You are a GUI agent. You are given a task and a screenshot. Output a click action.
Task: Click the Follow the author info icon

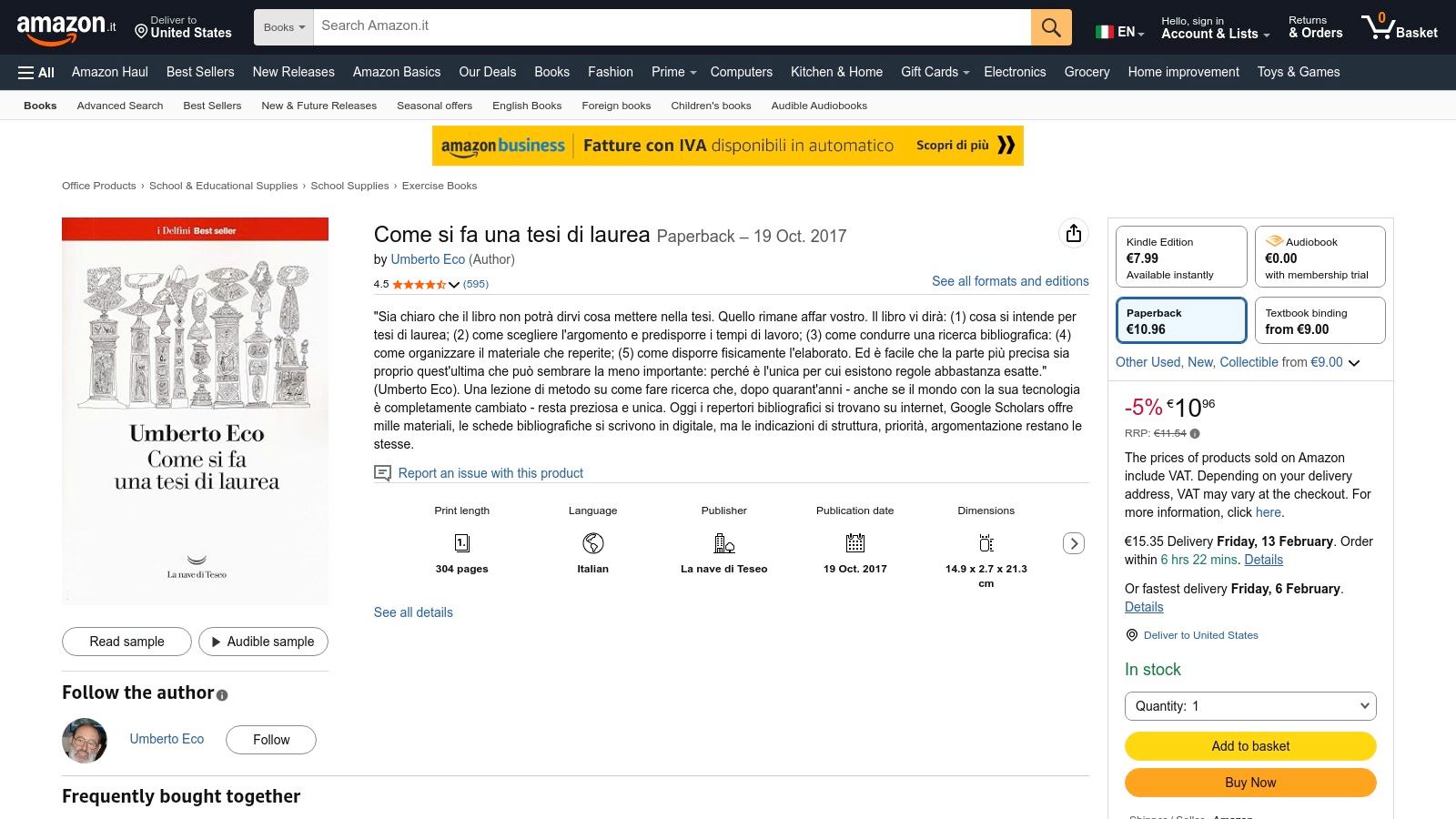(x=222, y=695)
